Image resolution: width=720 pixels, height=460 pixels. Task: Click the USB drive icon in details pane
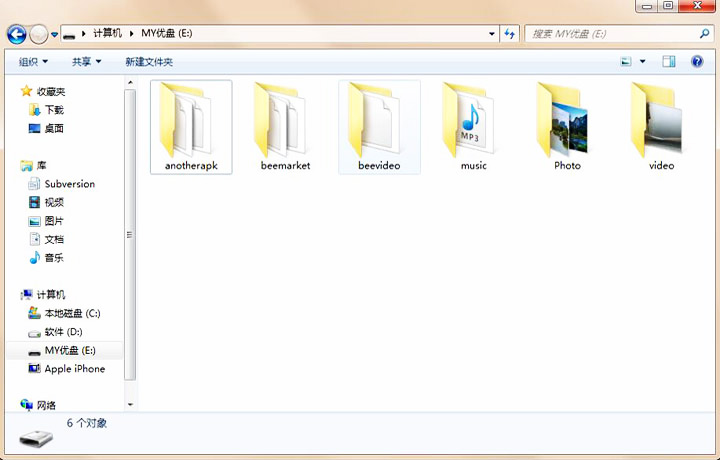pos(36,438)
